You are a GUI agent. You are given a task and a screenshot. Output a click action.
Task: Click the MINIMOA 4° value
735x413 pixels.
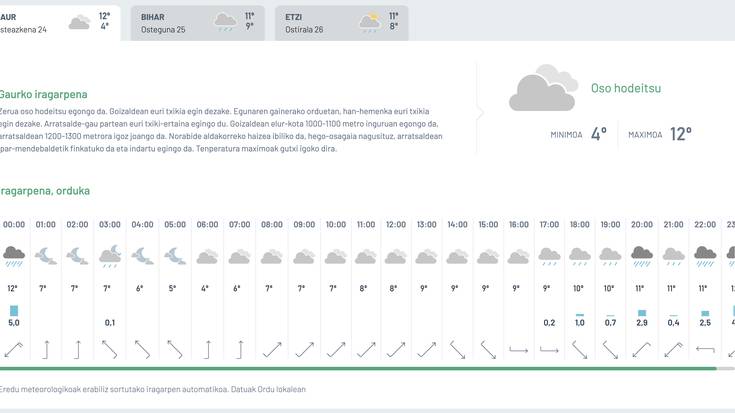pos(599,134)
